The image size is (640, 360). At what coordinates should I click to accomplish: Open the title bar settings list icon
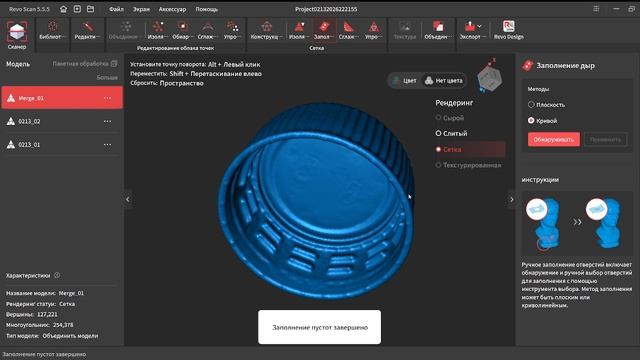[x=596, y=9]
